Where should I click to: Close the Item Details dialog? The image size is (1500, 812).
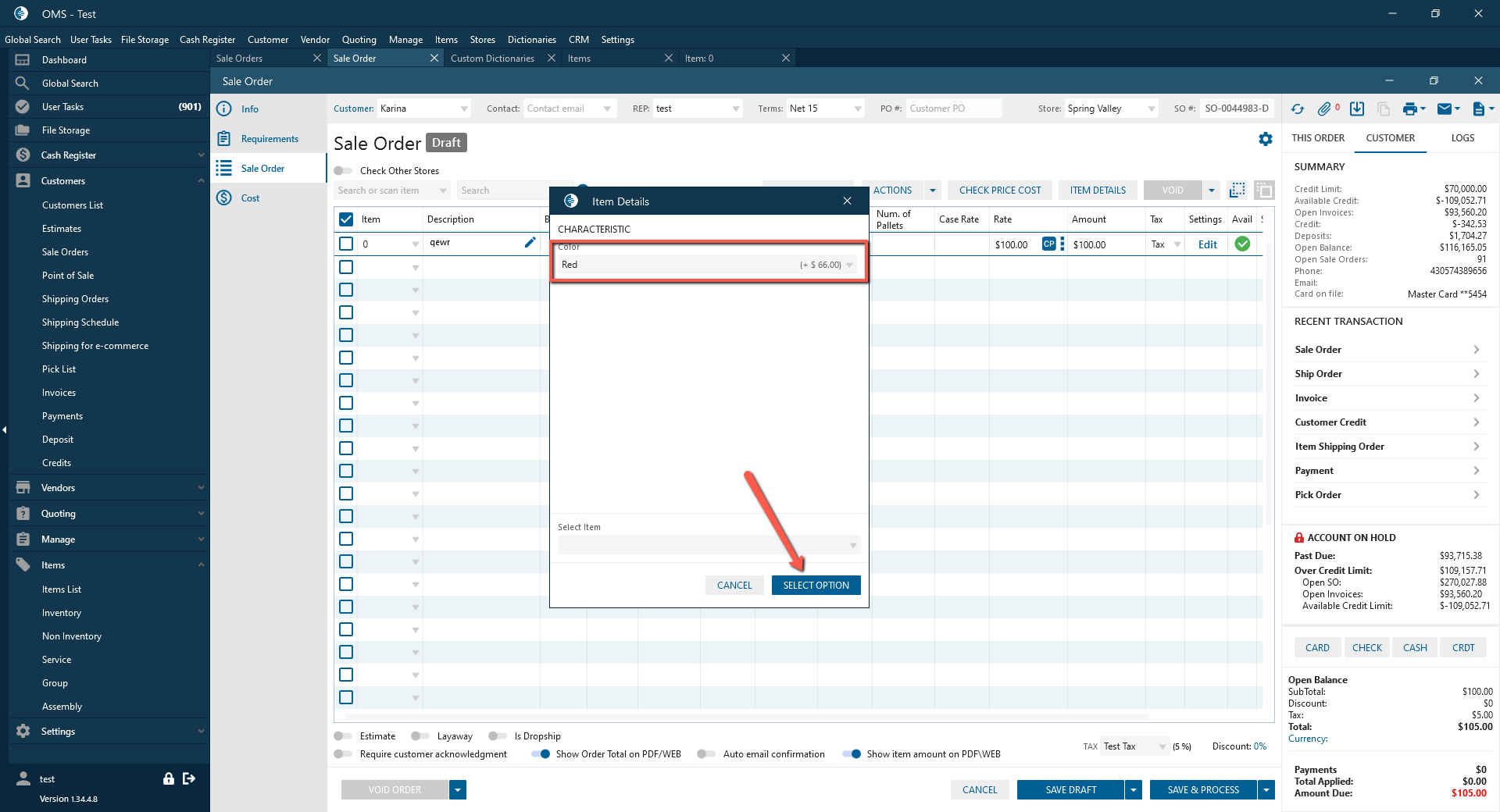pyautogui.click(x=847, y=201)
